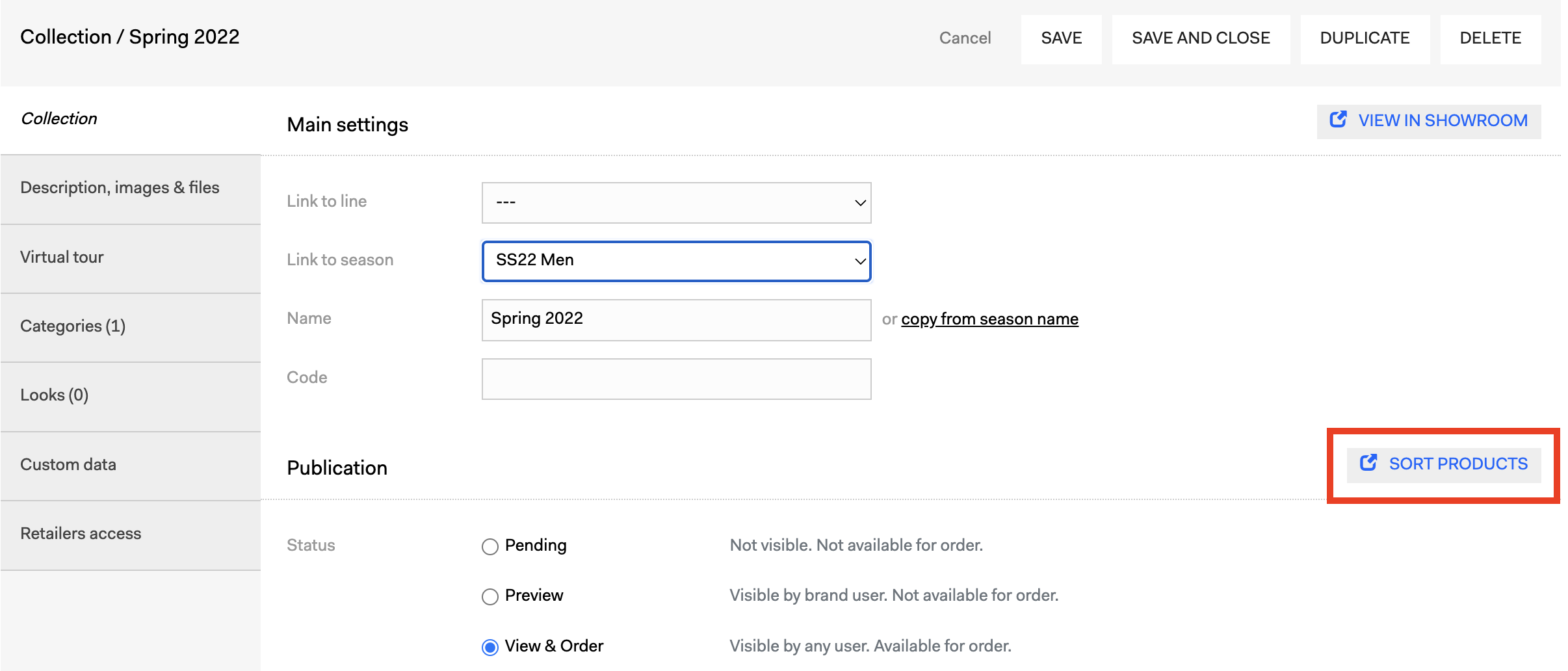Viewport: 1568px width, 671px height.
Task: Click the DUPLICATE button
Action: point(1365,39)
